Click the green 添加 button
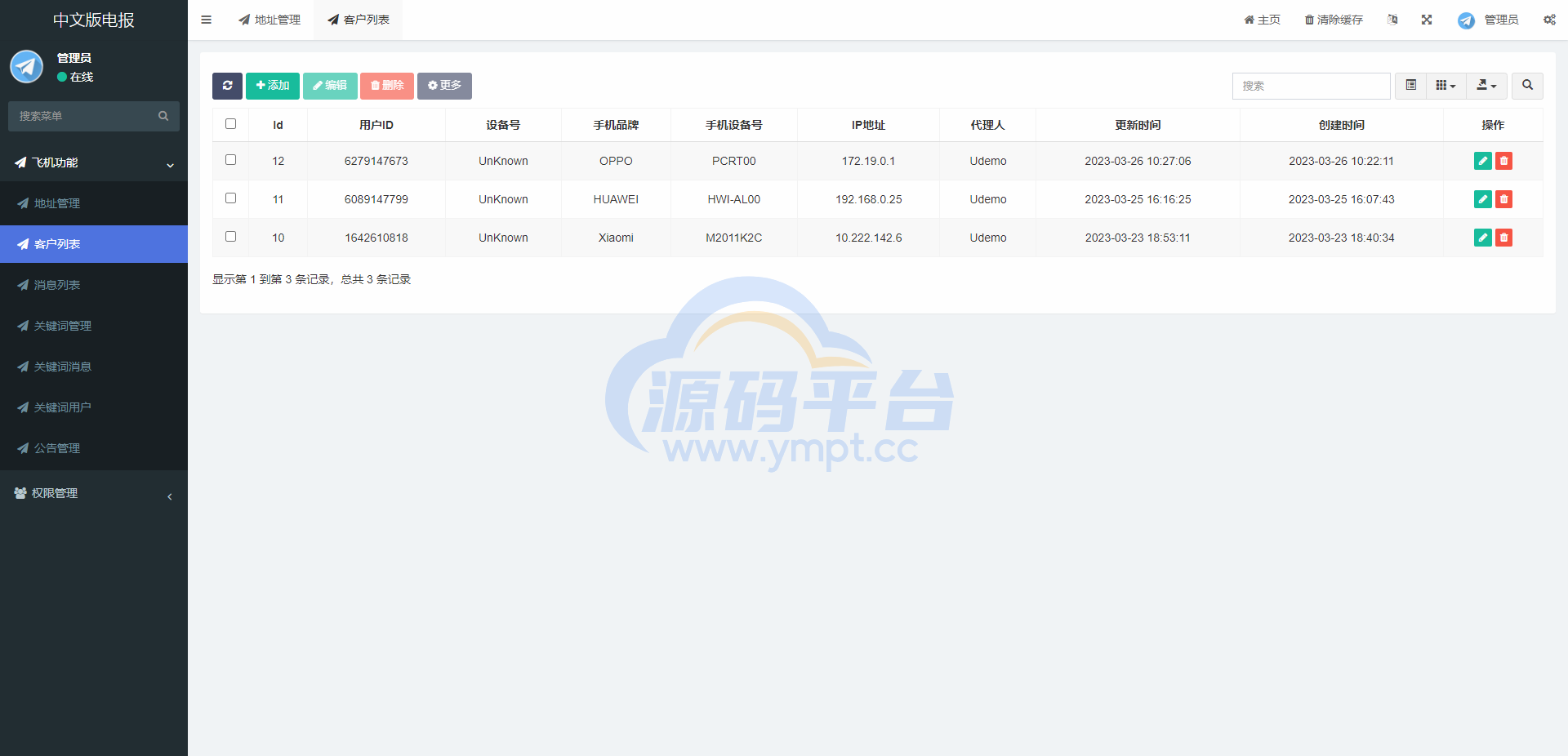 tap(273, 86)
